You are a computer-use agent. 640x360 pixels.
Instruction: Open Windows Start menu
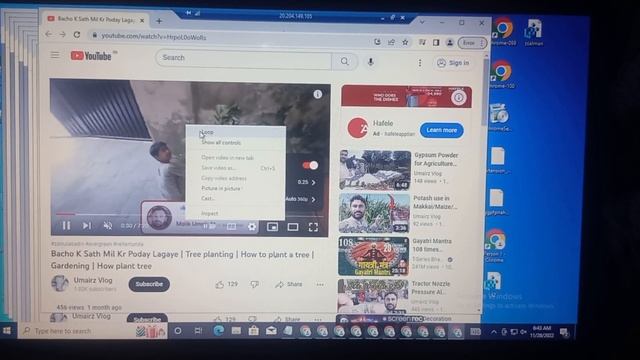point(7,331)
